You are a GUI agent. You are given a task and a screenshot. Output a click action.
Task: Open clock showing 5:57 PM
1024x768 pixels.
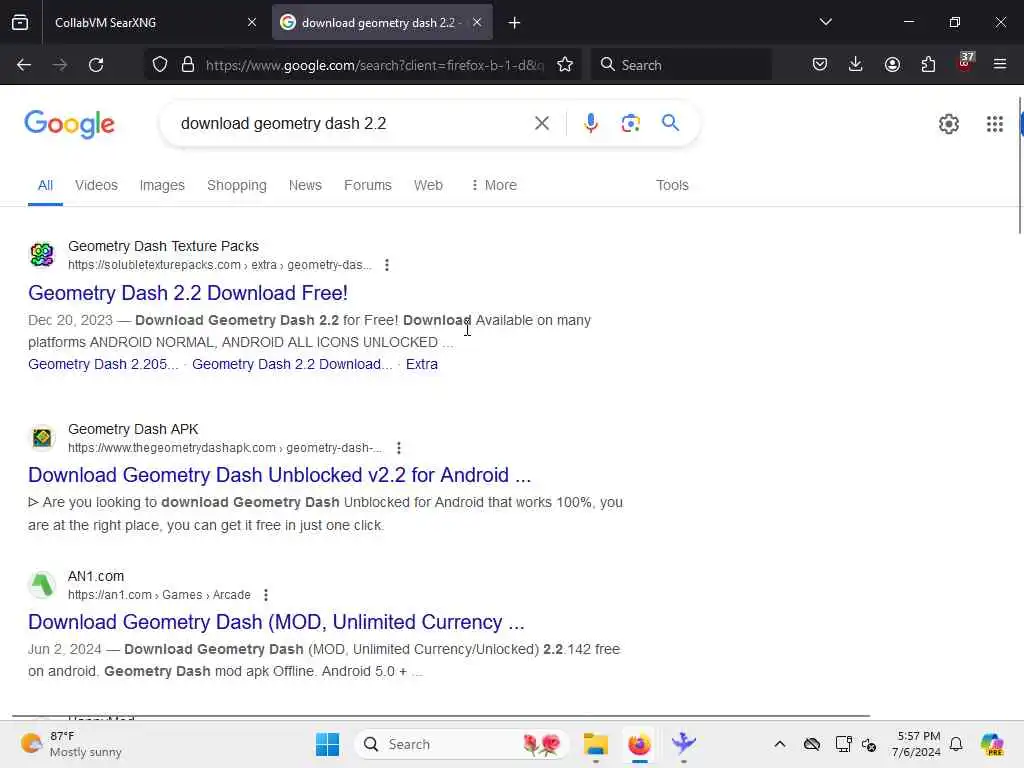(x=917, y=744)
